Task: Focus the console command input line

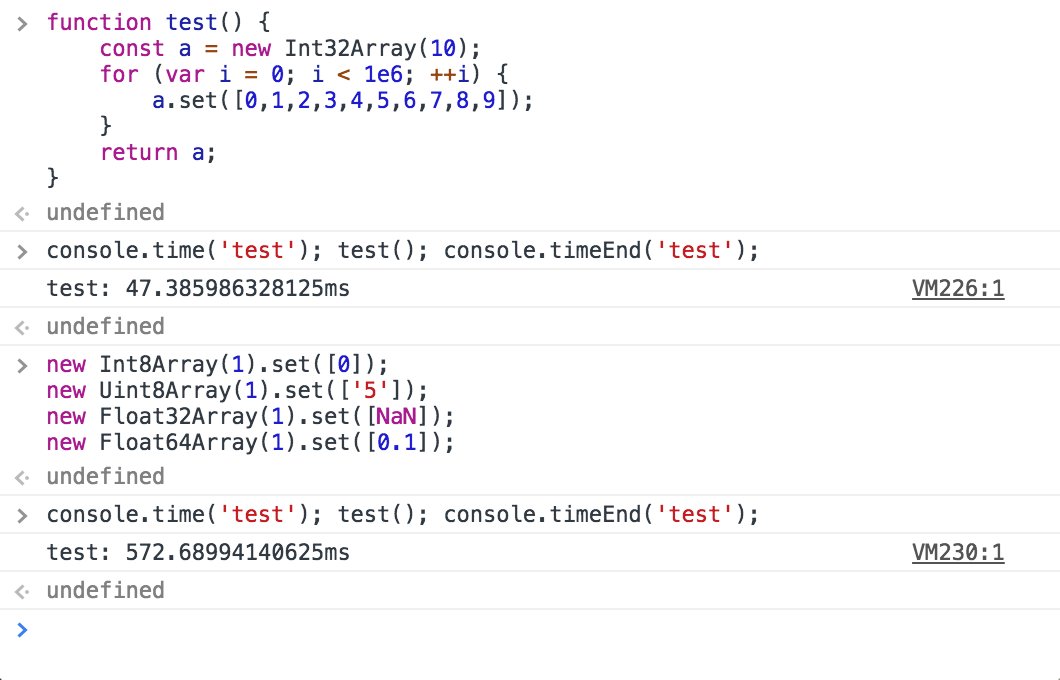Action: 400,630
